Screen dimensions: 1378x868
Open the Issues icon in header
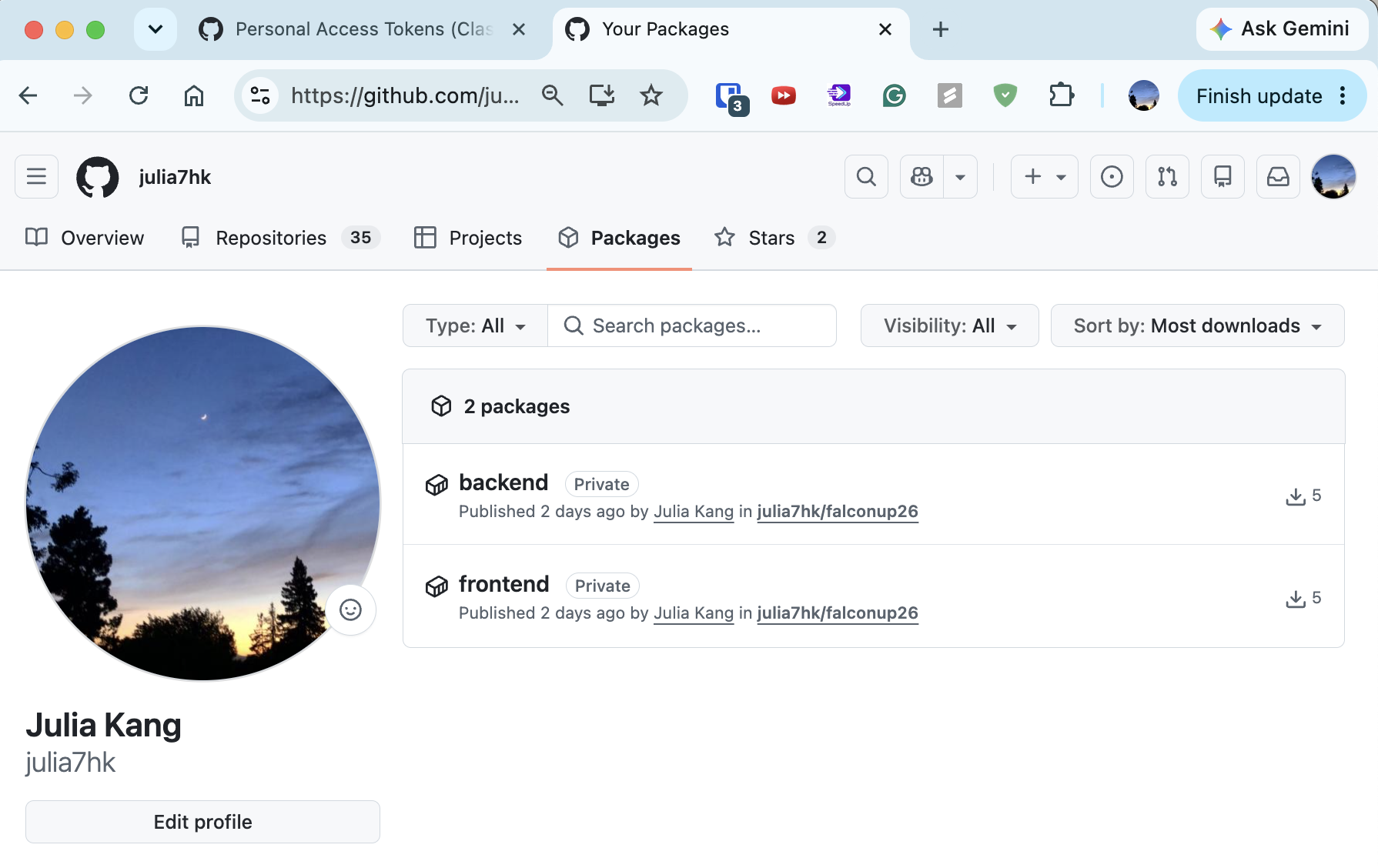coord(1112,177)
